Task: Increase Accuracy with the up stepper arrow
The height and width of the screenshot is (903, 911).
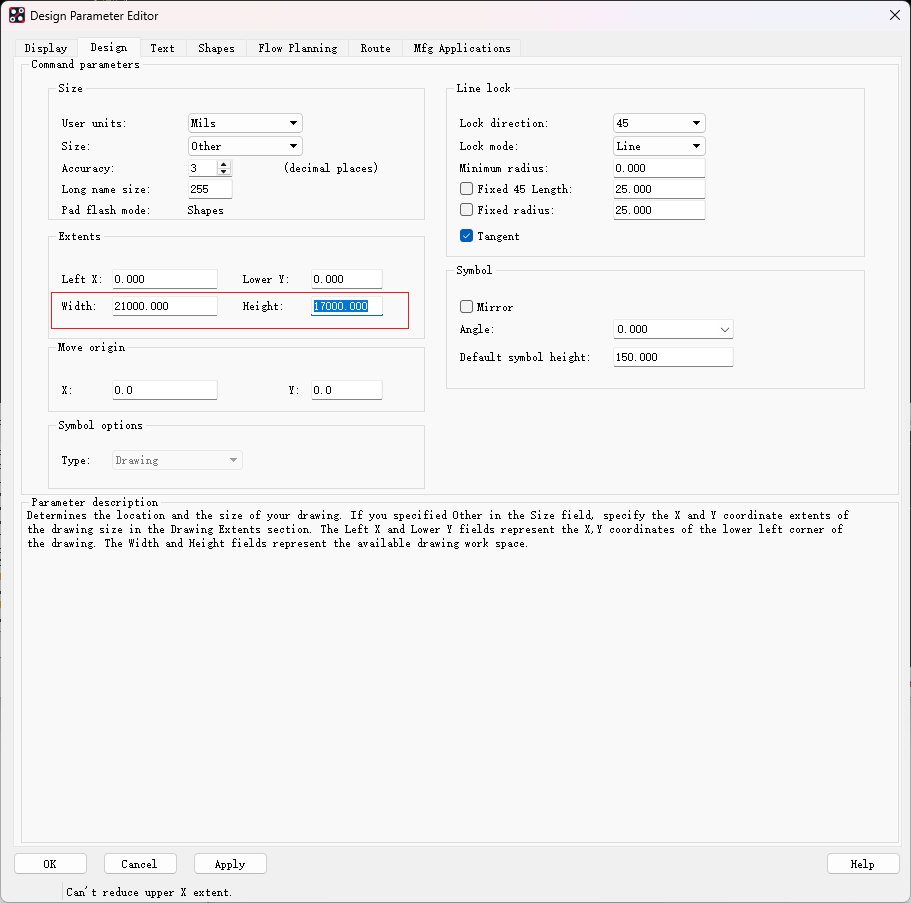Action: 224,164
